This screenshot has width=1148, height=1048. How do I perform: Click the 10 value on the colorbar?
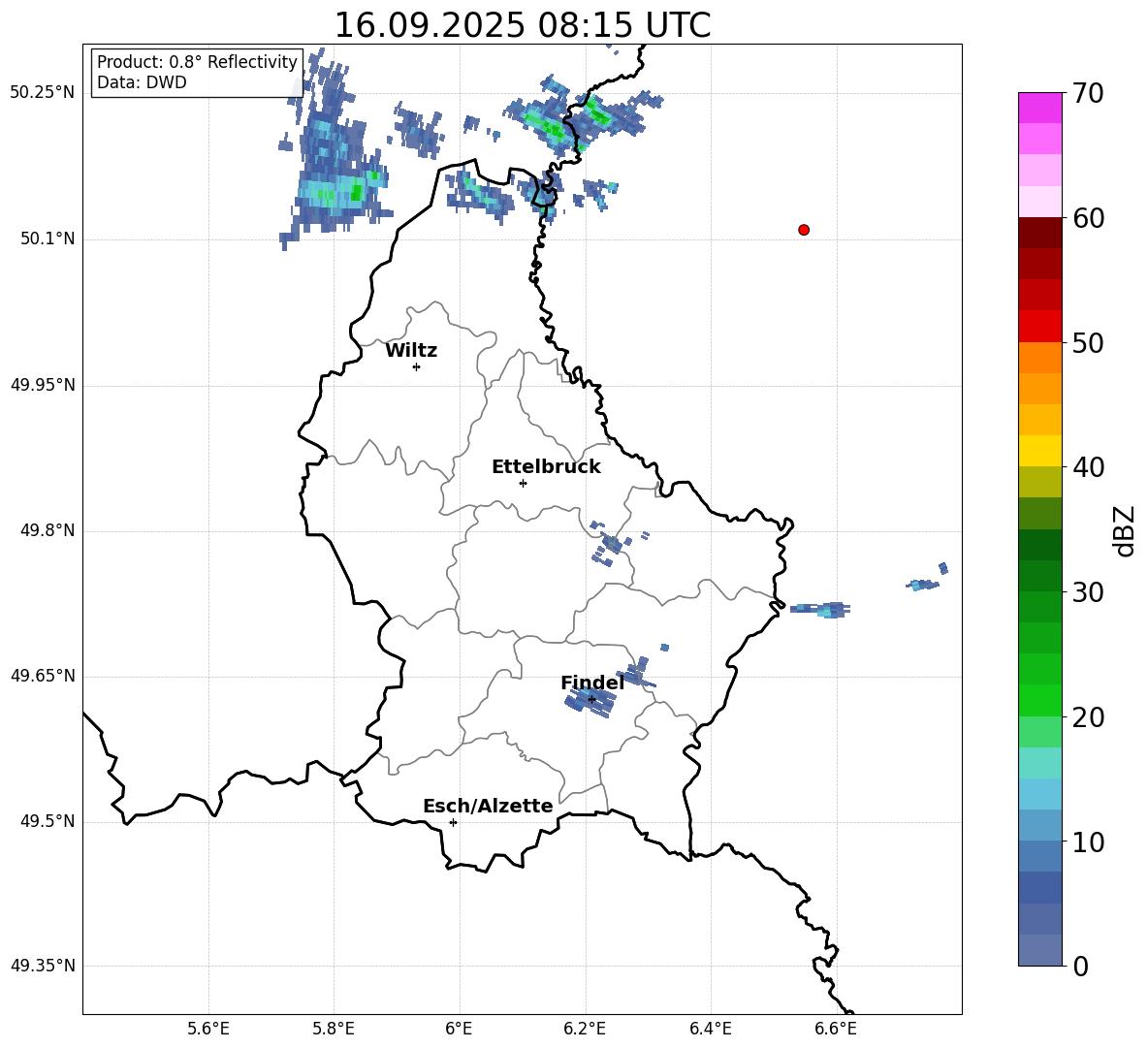1088,842
